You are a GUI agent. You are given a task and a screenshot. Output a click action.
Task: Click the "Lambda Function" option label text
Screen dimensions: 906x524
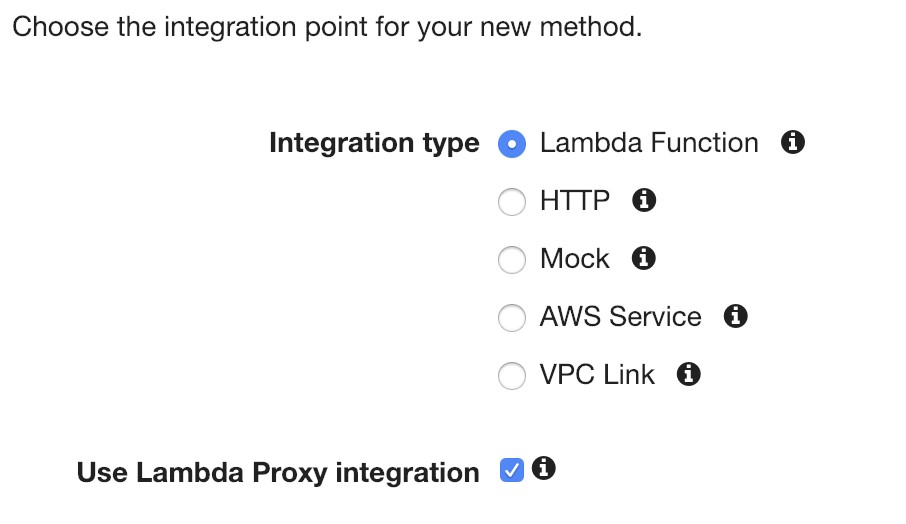click(x=648, y=143)
